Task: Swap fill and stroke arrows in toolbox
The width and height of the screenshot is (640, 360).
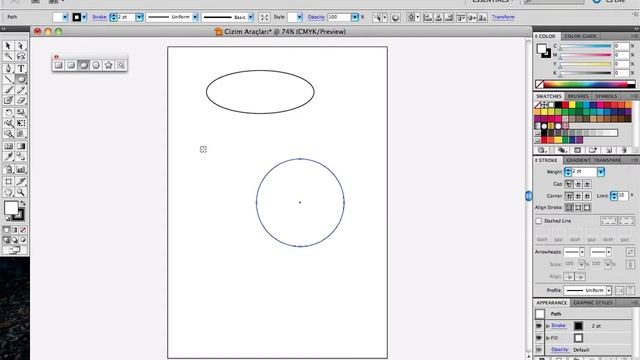Action: (x=23, y=203)
